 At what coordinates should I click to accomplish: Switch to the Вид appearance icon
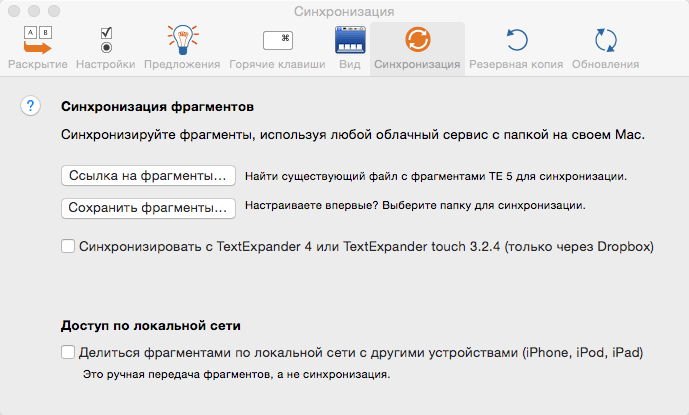(350, 40)
